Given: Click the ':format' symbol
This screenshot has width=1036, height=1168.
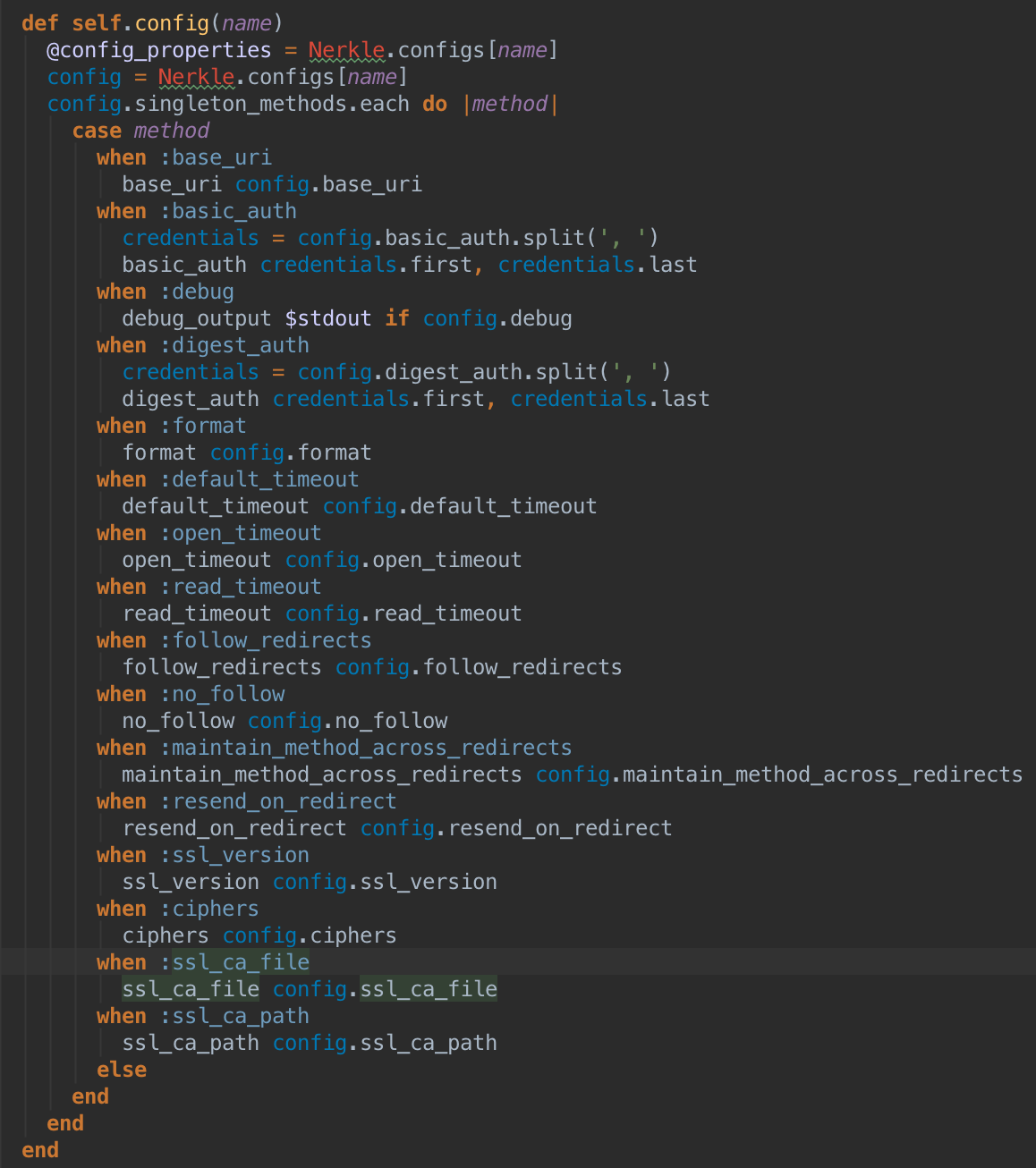Looking at the screenshot, I should coord(203,426).
